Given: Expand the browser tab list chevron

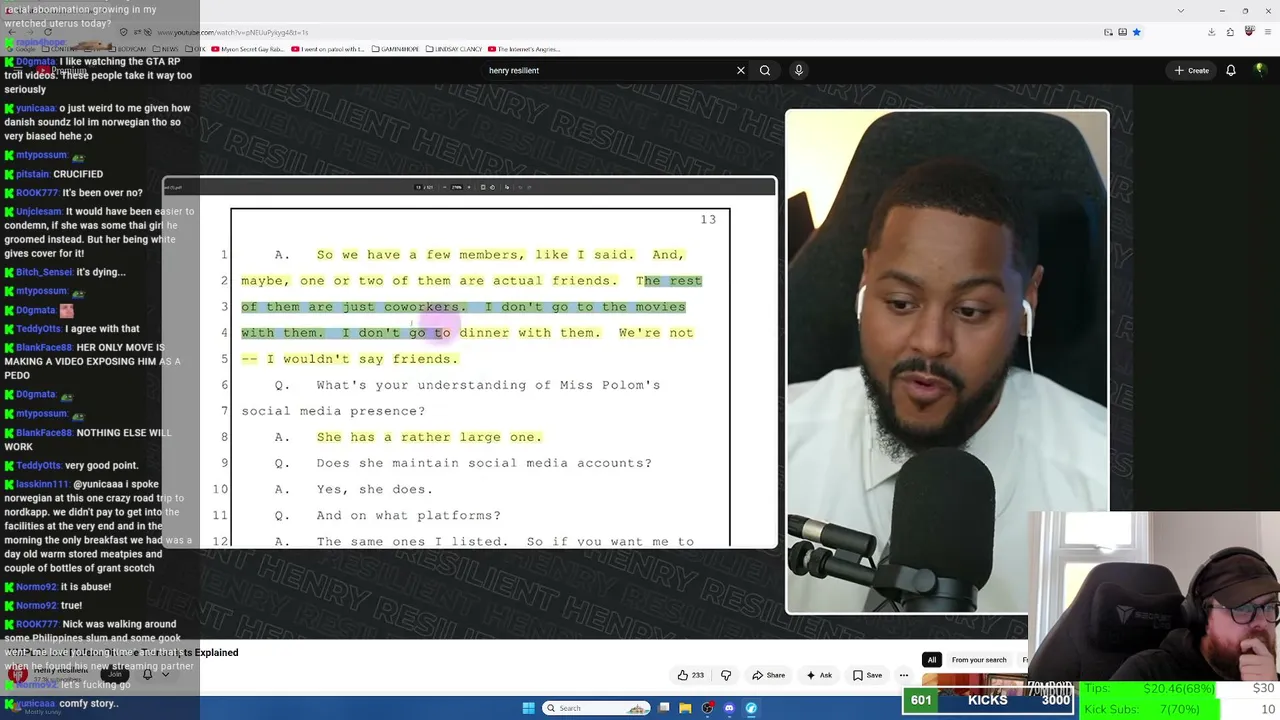Looking at the screenshot, I should coord(1181,10).
